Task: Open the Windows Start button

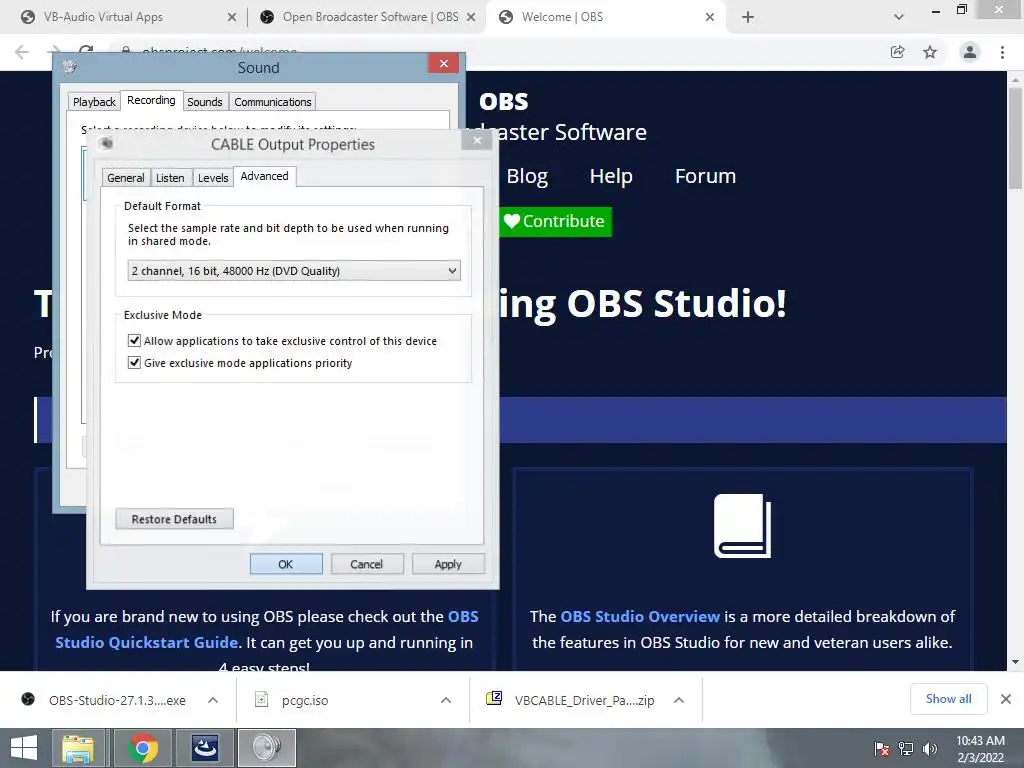Action: tap(24, 748)
